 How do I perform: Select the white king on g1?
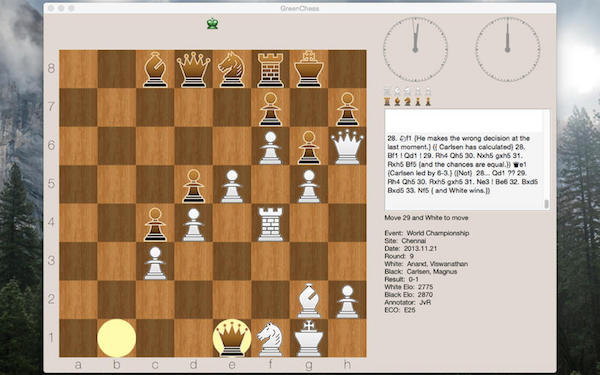coord(308,338)
